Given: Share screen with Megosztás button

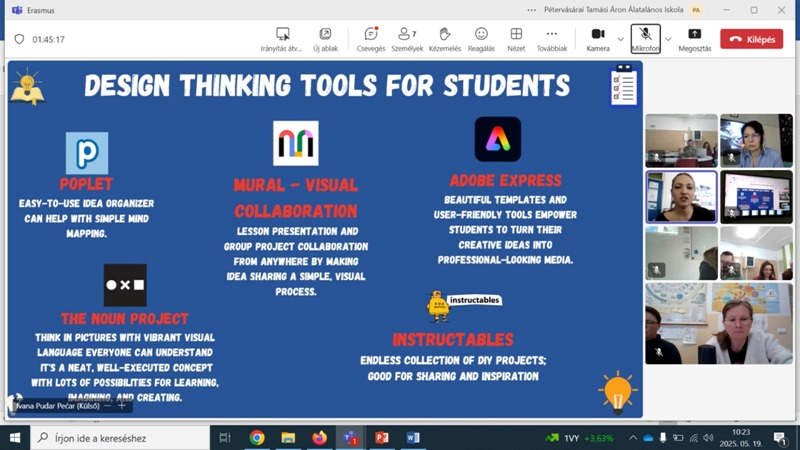Looking at the screenshot, I should pos(694,39).
